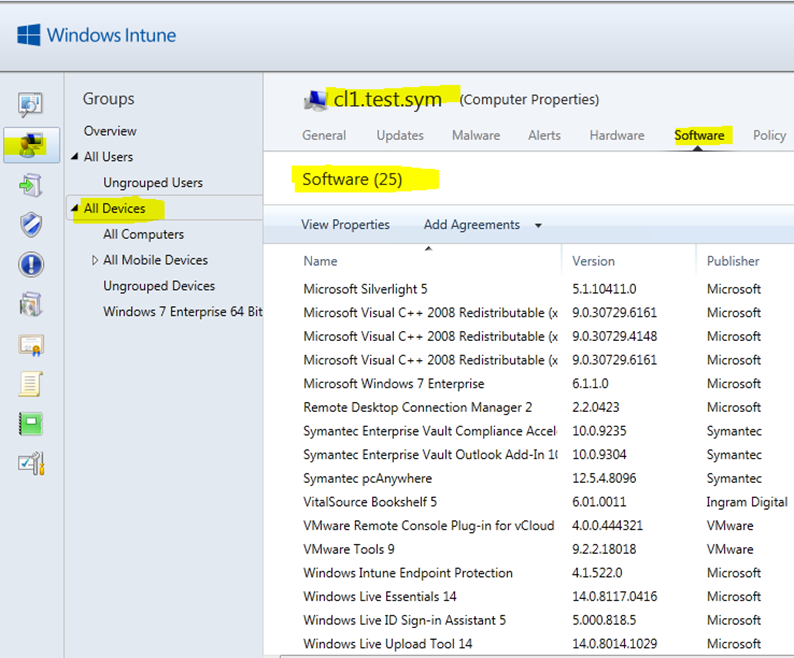Switch to the Updates tab
The height and width of the screenshot is (658, 794).
point(400,135)
